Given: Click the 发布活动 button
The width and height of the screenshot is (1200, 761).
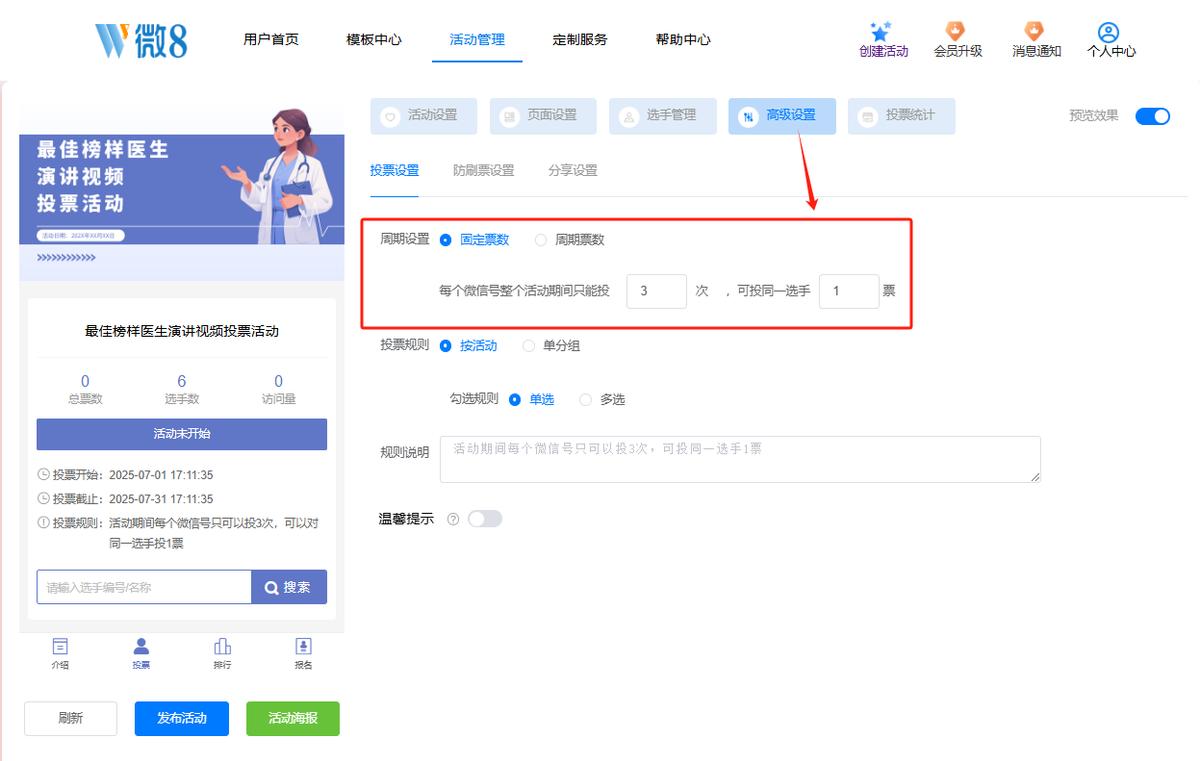Looking at the screenshot, I should tap(182, 718).
